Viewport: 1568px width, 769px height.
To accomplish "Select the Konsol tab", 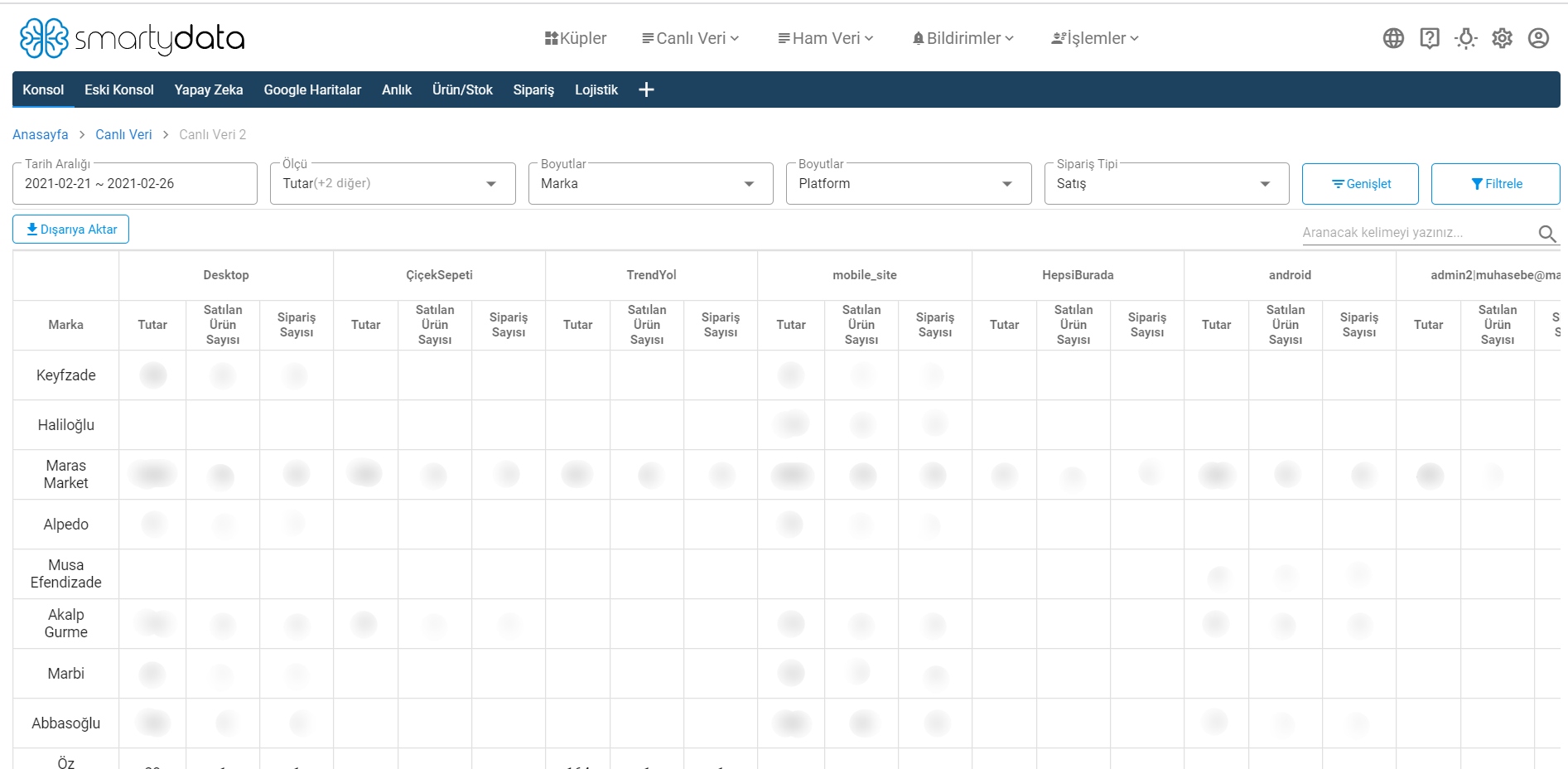I will (43, 89).
